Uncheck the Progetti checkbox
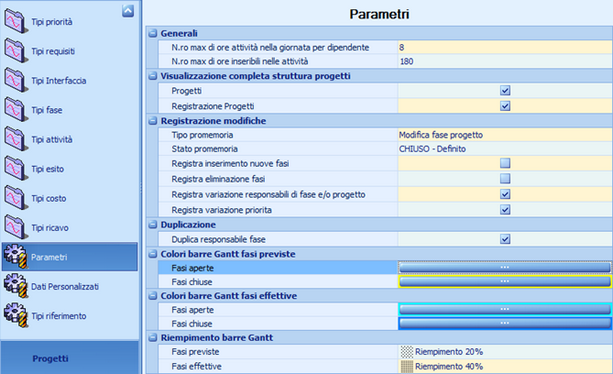Viewport: 613px width, 374px height. point(505,91)
